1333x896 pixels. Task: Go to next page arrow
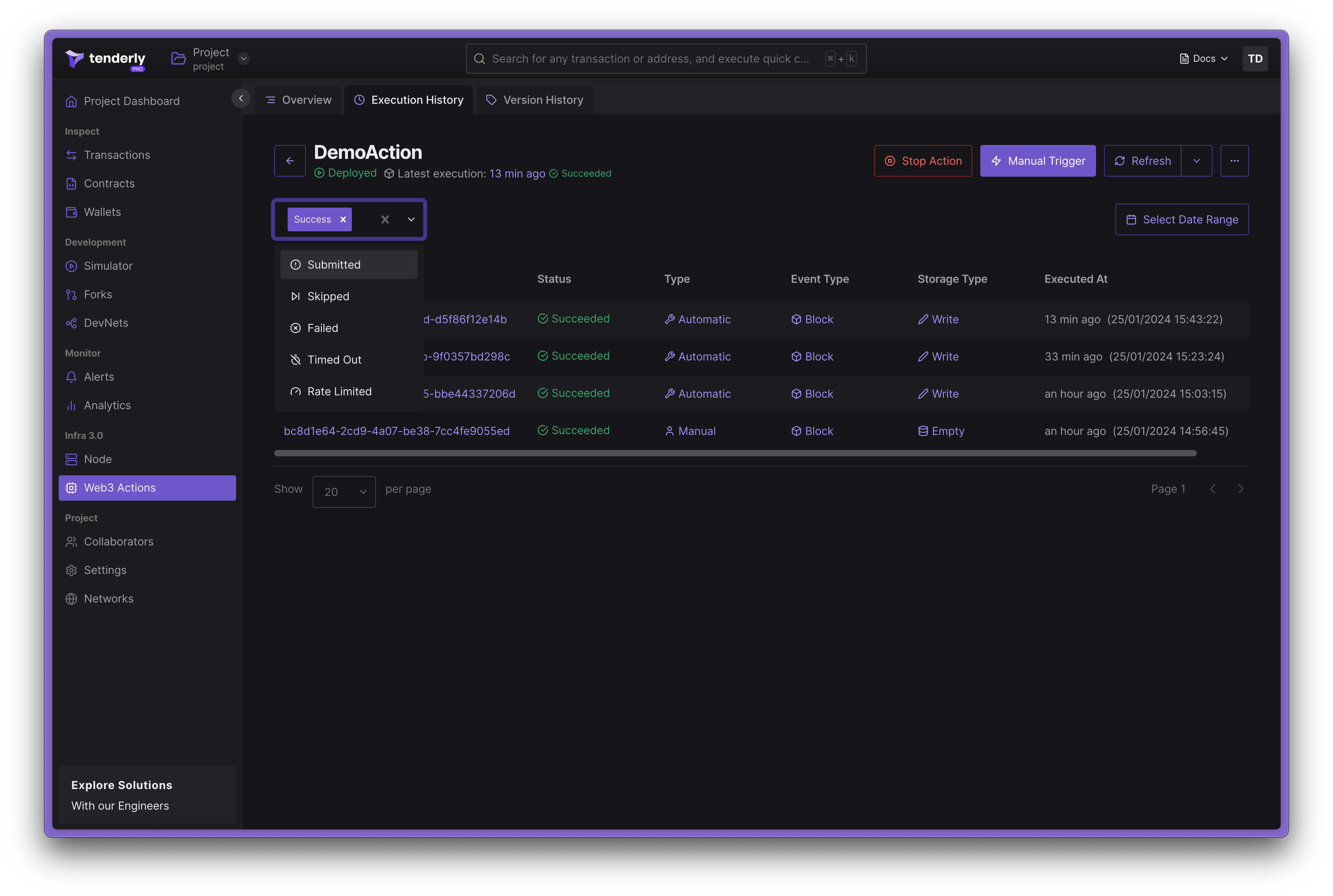pos(1240,489)
